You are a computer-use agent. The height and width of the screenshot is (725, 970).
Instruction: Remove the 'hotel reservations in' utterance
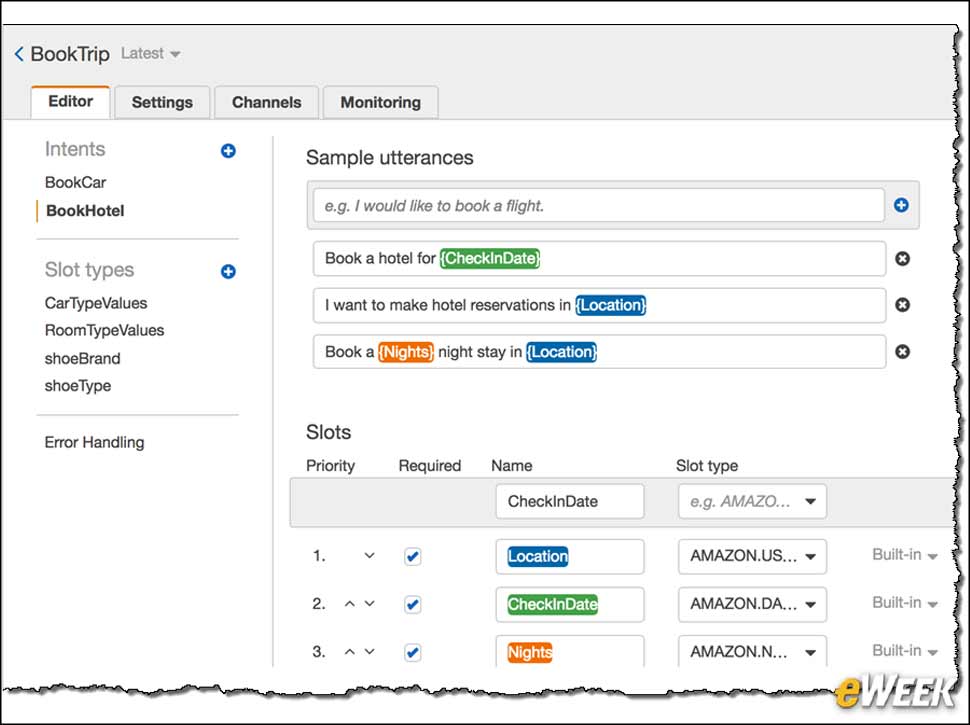coord(903,305)
